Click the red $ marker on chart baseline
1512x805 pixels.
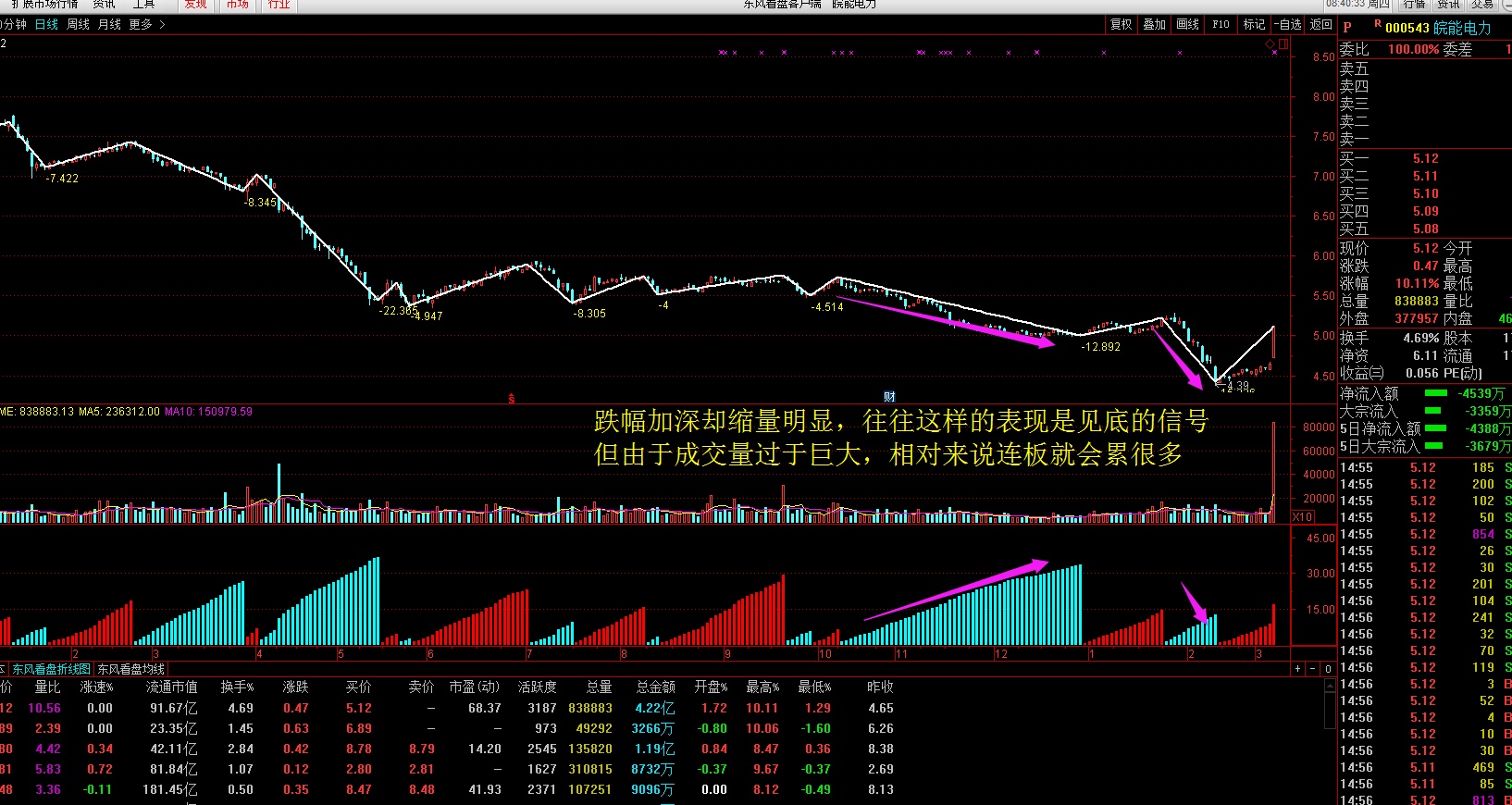tap(511, 399)
